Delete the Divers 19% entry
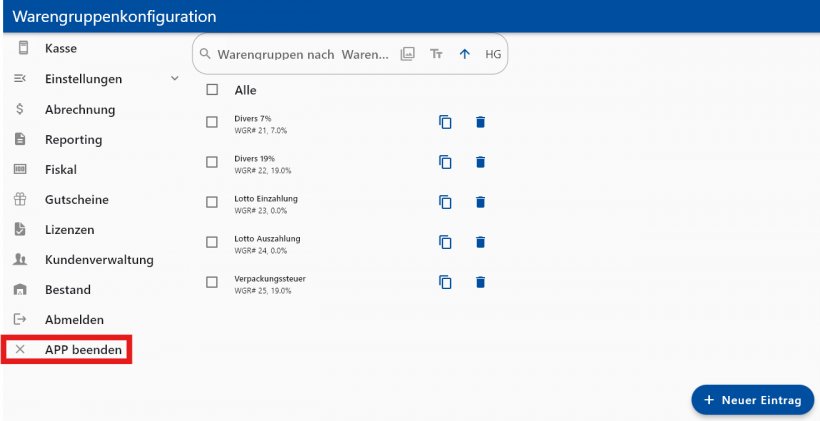 coord(480,162)
